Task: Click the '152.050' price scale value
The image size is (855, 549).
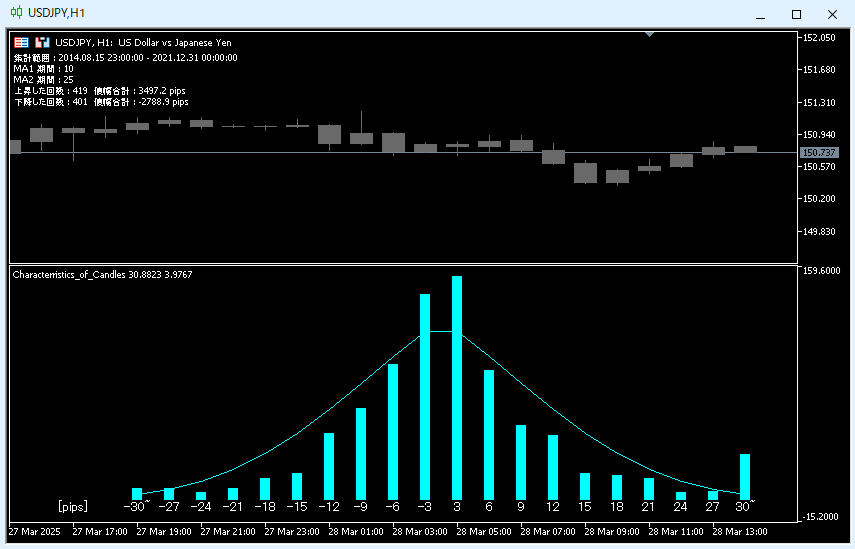Action: (x=819, y=38)
